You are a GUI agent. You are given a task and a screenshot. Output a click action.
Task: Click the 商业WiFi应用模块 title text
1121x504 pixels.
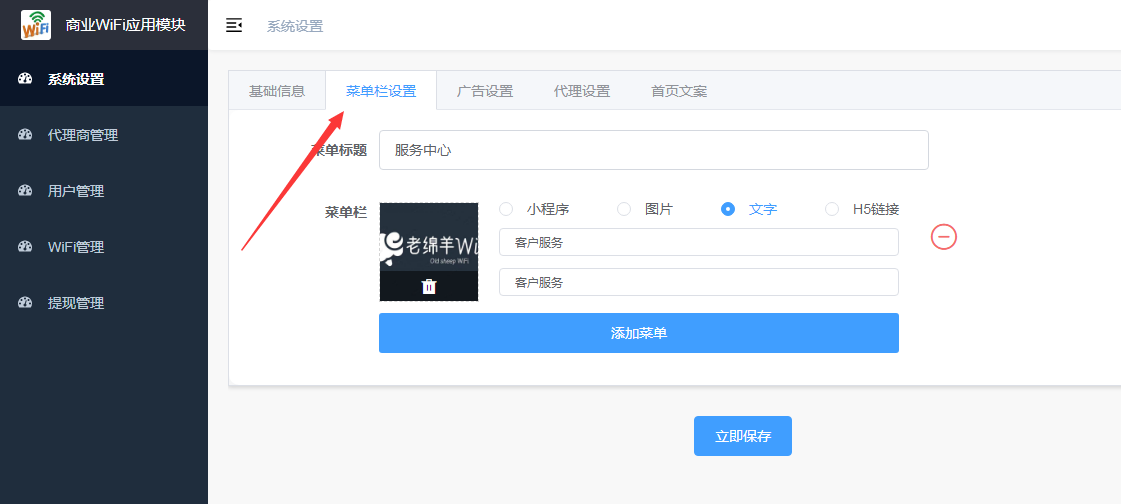point(126,25)
